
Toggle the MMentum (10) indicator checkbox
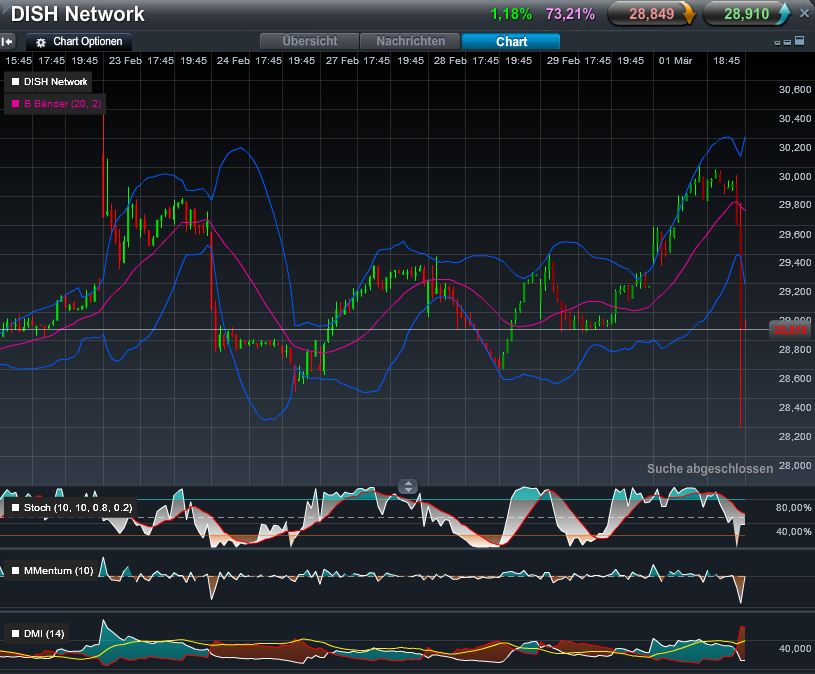tap(16, 571)
